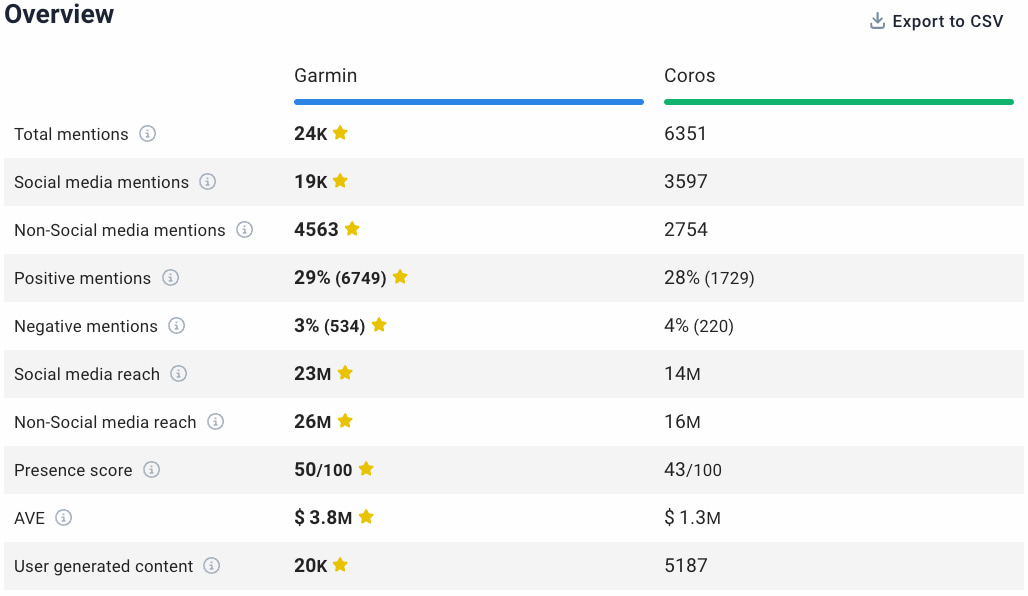Select Coros's green underline bar

pos(838,101)
